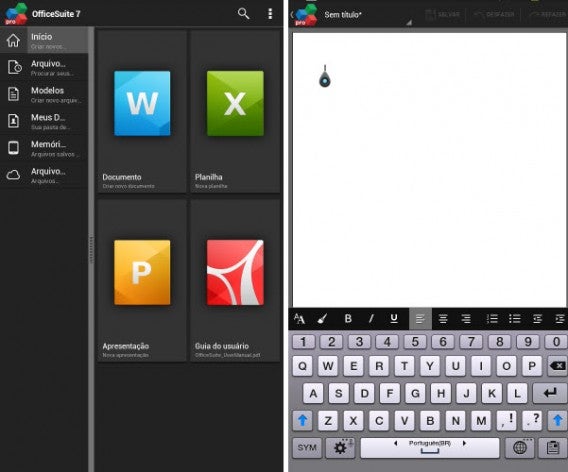The height and width of the screenshot is (472, 568).
Task: Switch to previous keyboard language arrow
Action: (x=395, y=443)
